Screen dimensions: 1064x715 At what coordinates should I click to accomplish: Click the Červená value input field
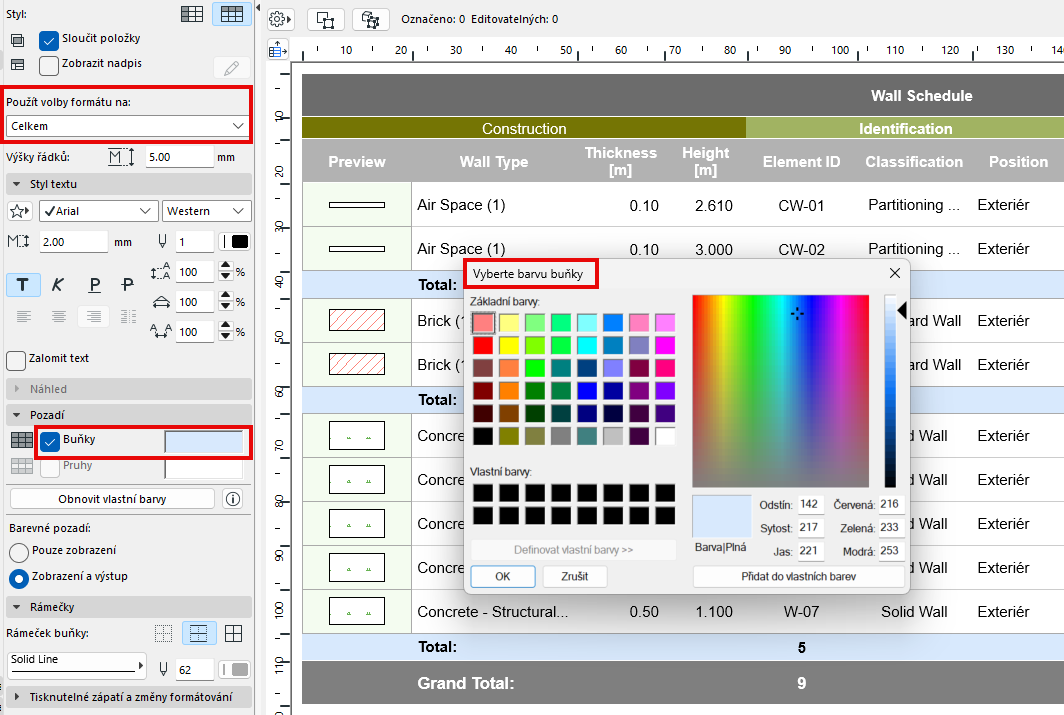pos(890,504)
